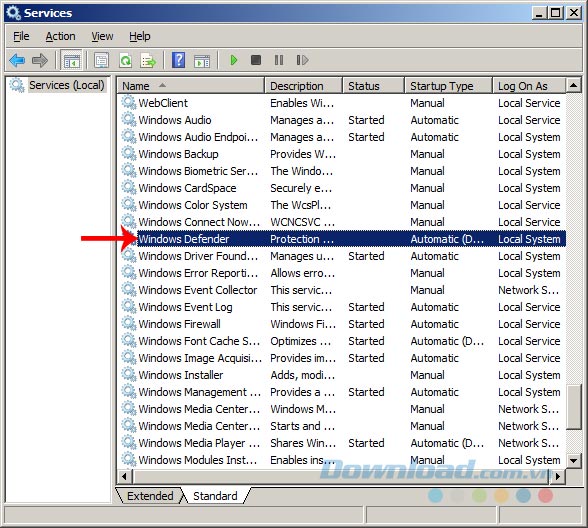This screenshot has height=528, width=588.
Task: Click the vertical scrollbar down arrow
Action: pos(573,460)
